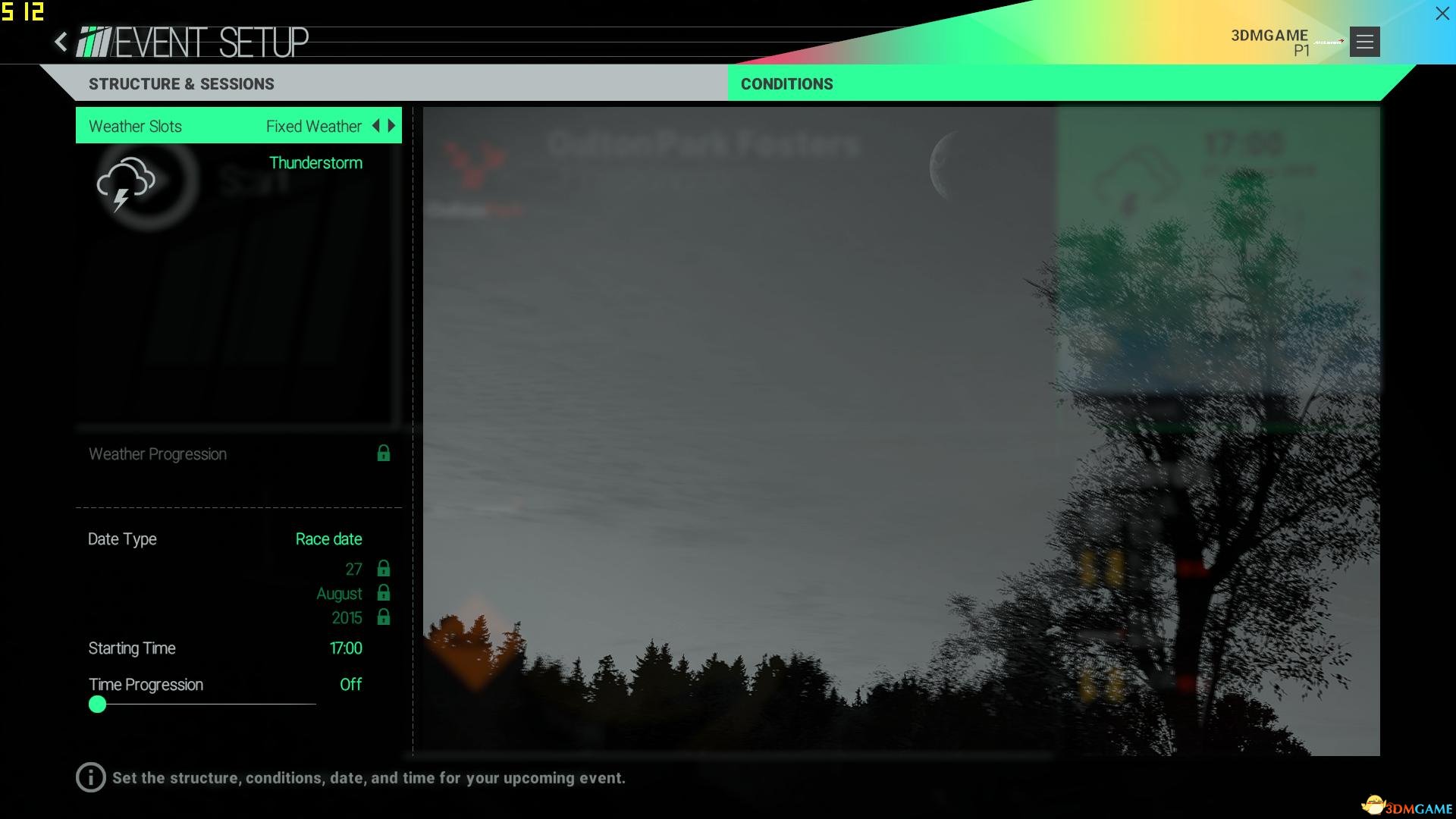
Task: Click the Time Progression slider handle
Action: [x=97, y=704]
